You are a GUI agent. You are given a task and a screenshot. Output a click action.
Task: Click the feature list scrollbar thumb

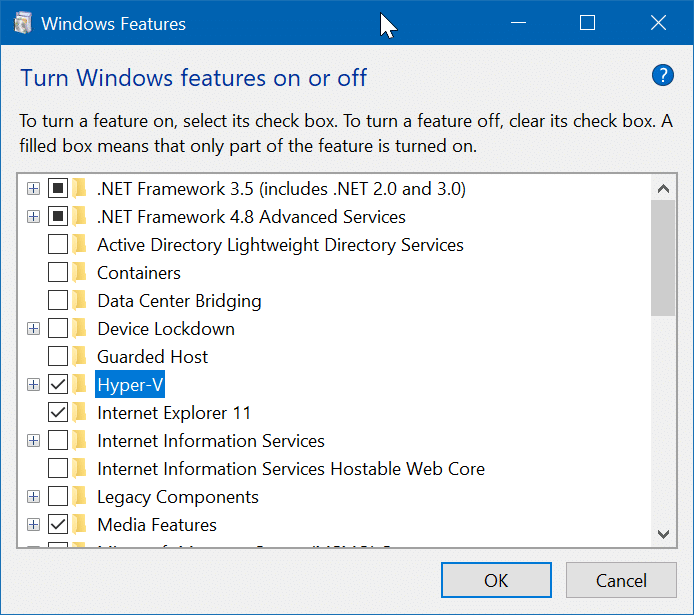663,258
